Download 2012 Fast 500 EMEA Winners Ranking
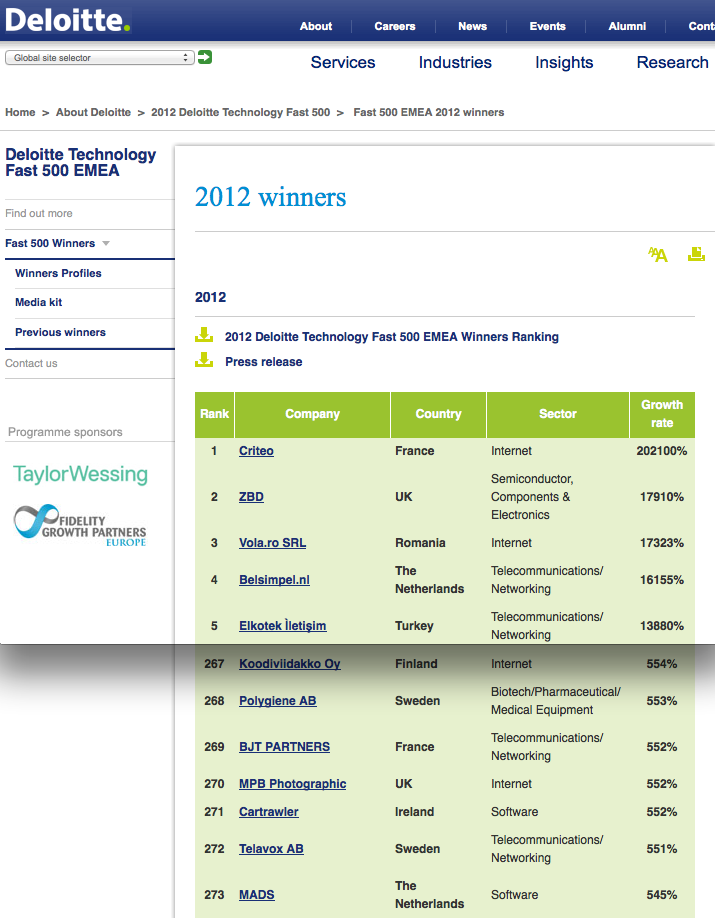The height and width of the screenshot is (918, 715). [x=392, y=337]
